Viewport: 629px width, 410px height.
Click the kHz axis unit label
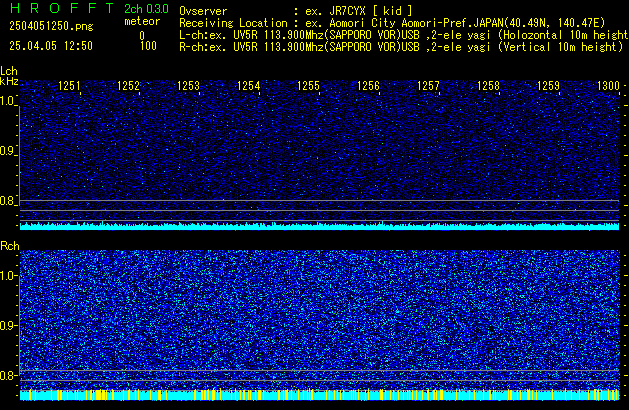(x=9, y=81)
